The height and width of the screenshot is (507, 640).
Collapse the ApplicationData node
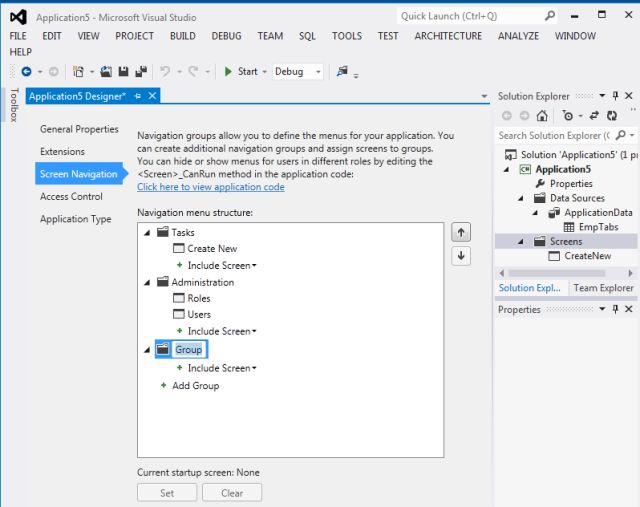coord(535,213)
